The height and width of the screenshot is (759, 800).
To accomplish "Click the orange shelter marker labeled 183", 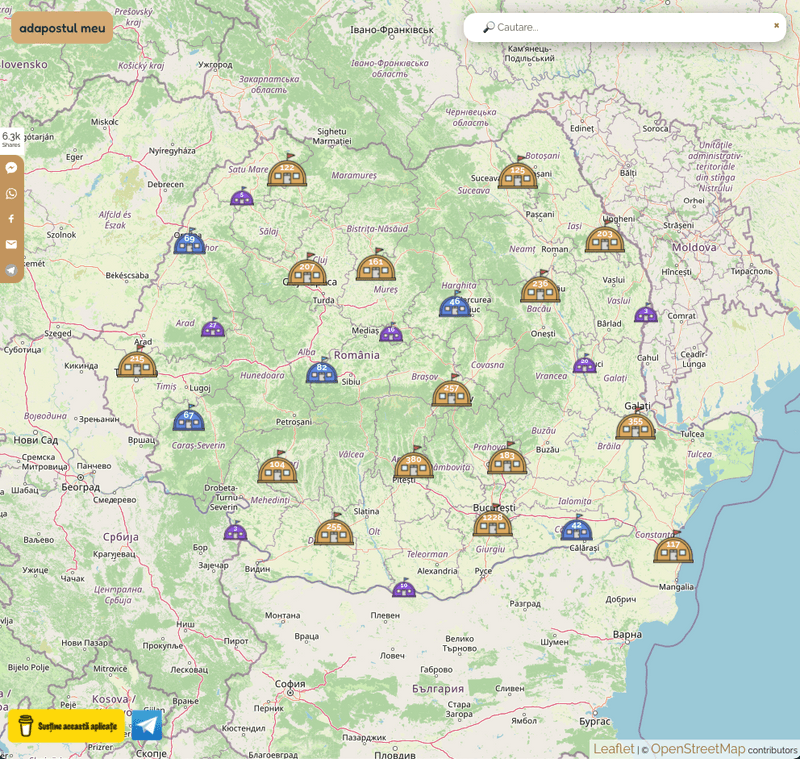I will coord(507,459).
